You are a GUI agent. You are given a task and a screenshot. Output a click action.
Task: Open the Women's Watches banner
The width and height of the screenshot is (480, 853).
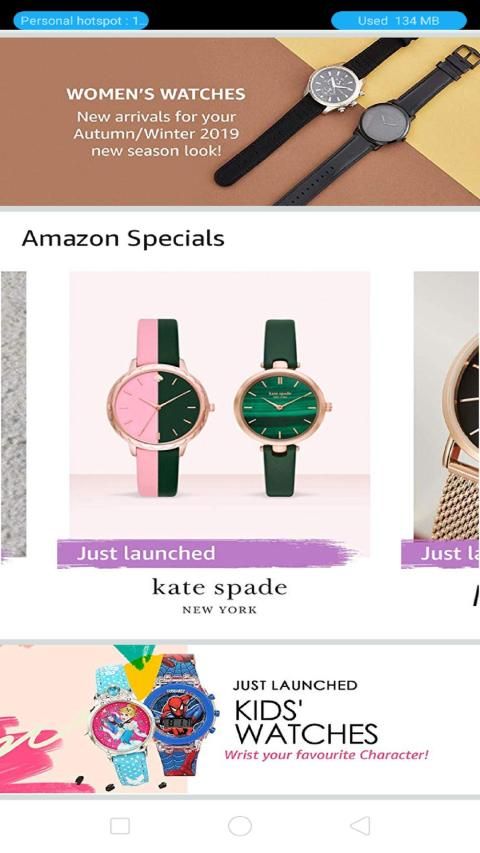pyautogui.click(x=240, y=121)
